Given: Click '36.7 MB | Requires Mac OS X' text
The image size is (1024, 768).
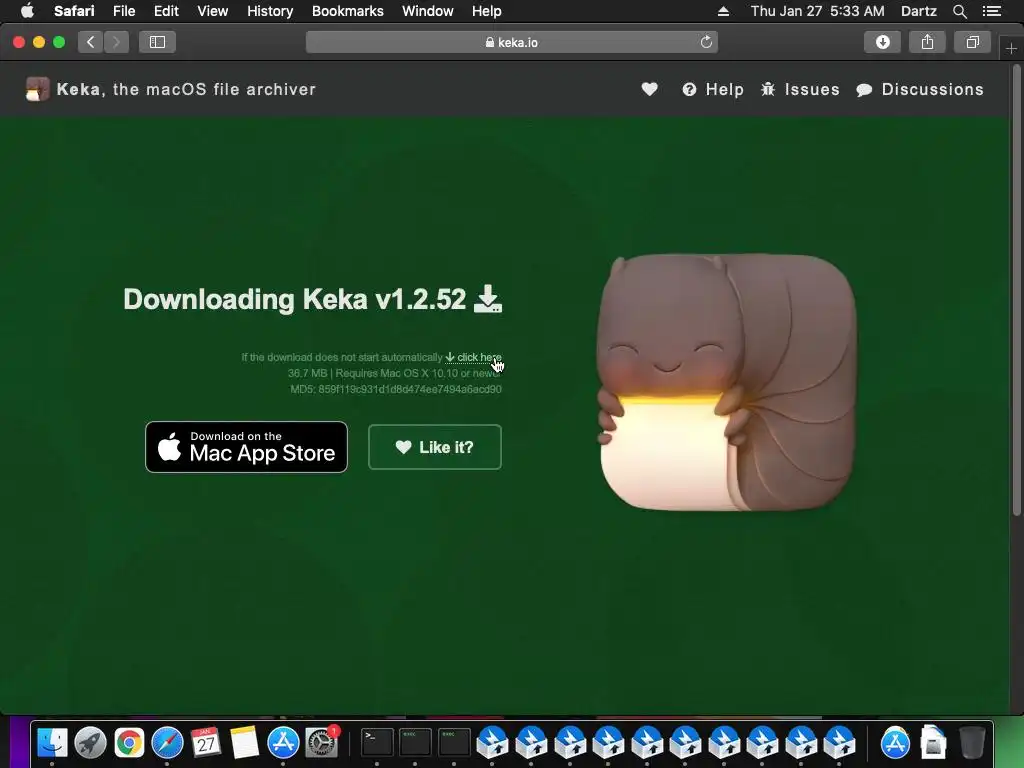Looking at the screenshot, I should pos(395,374).
